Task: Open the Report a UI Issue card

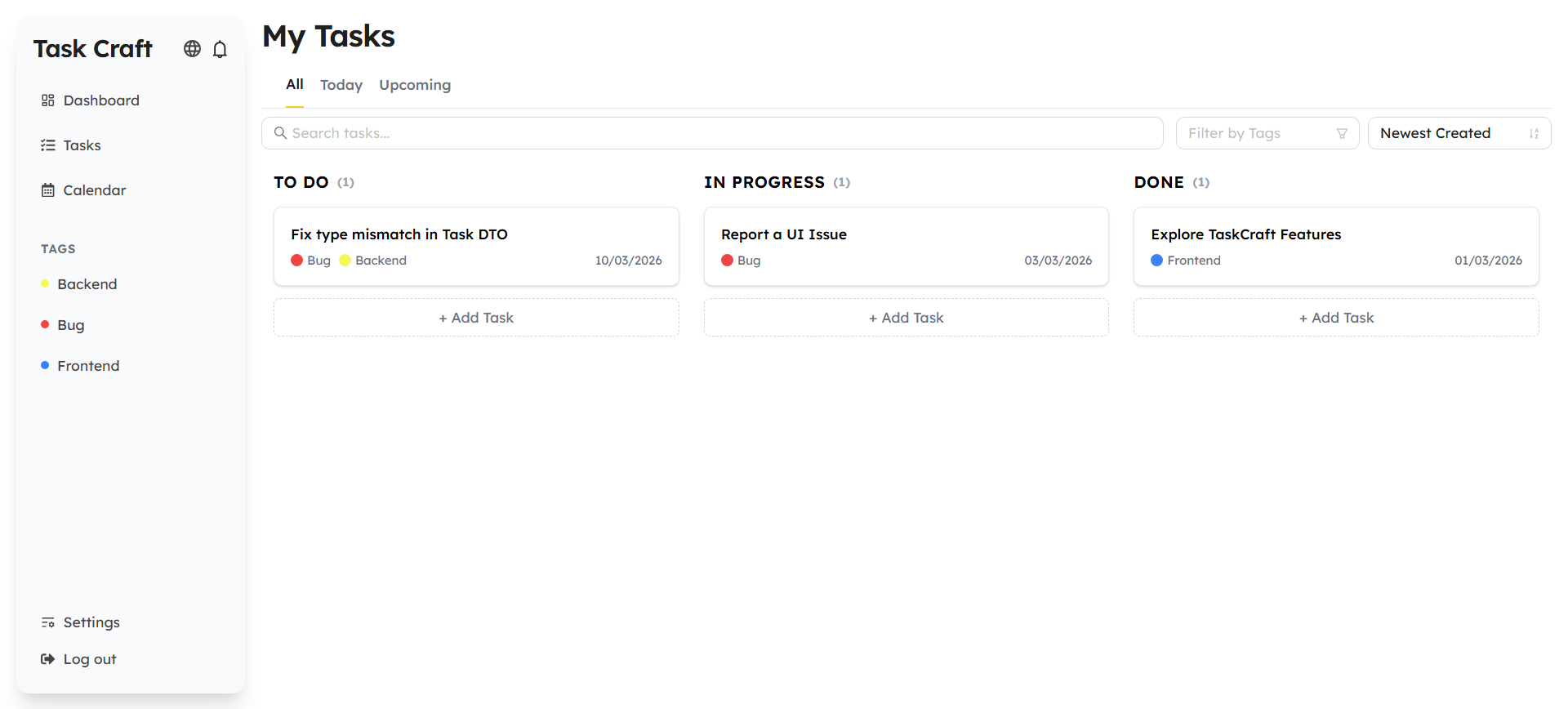Action: coord(906,246)
